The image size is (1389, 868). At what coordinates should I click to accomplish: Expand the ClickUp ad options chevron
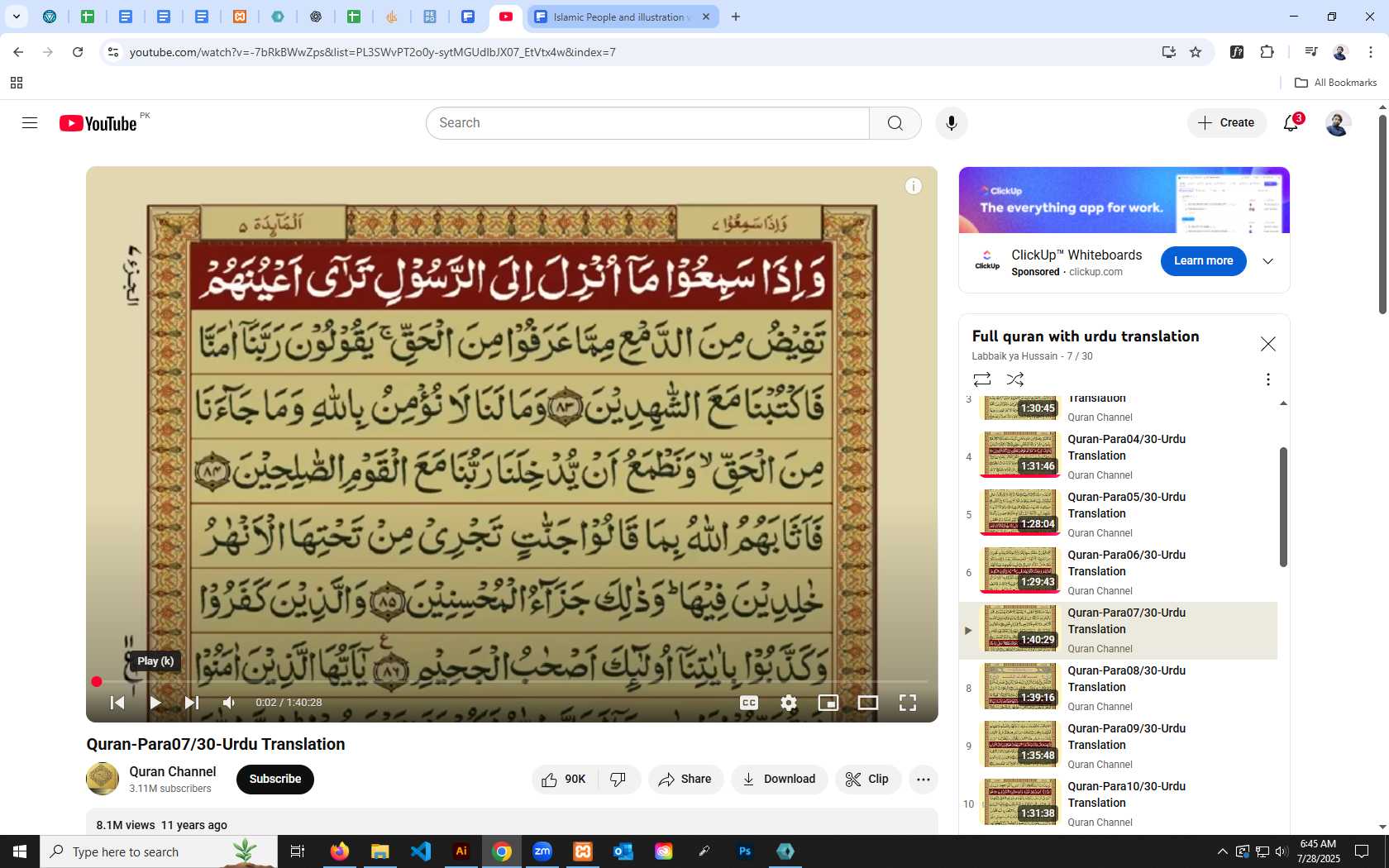point(1267,261)
